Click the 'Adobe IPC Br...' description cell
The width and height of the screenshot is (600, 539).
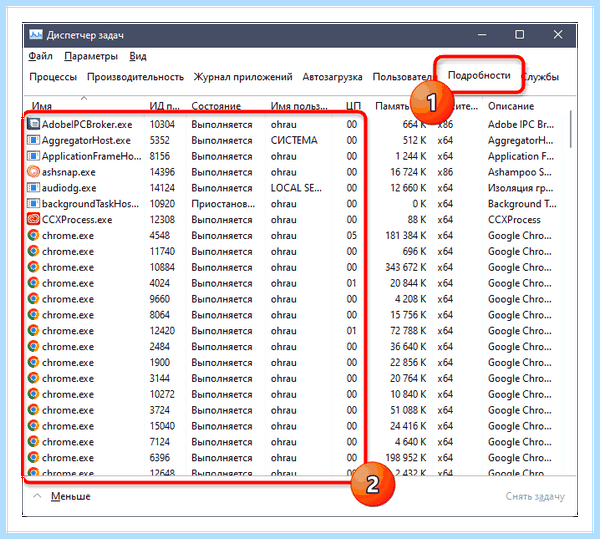[521, 124]
